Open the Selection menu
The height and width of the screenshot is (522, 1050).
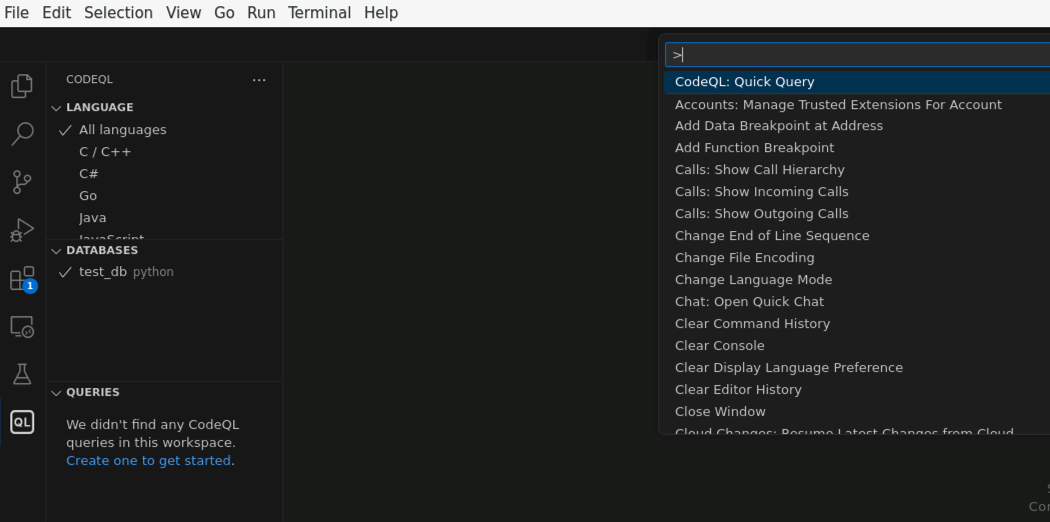[x=118, y=13]
